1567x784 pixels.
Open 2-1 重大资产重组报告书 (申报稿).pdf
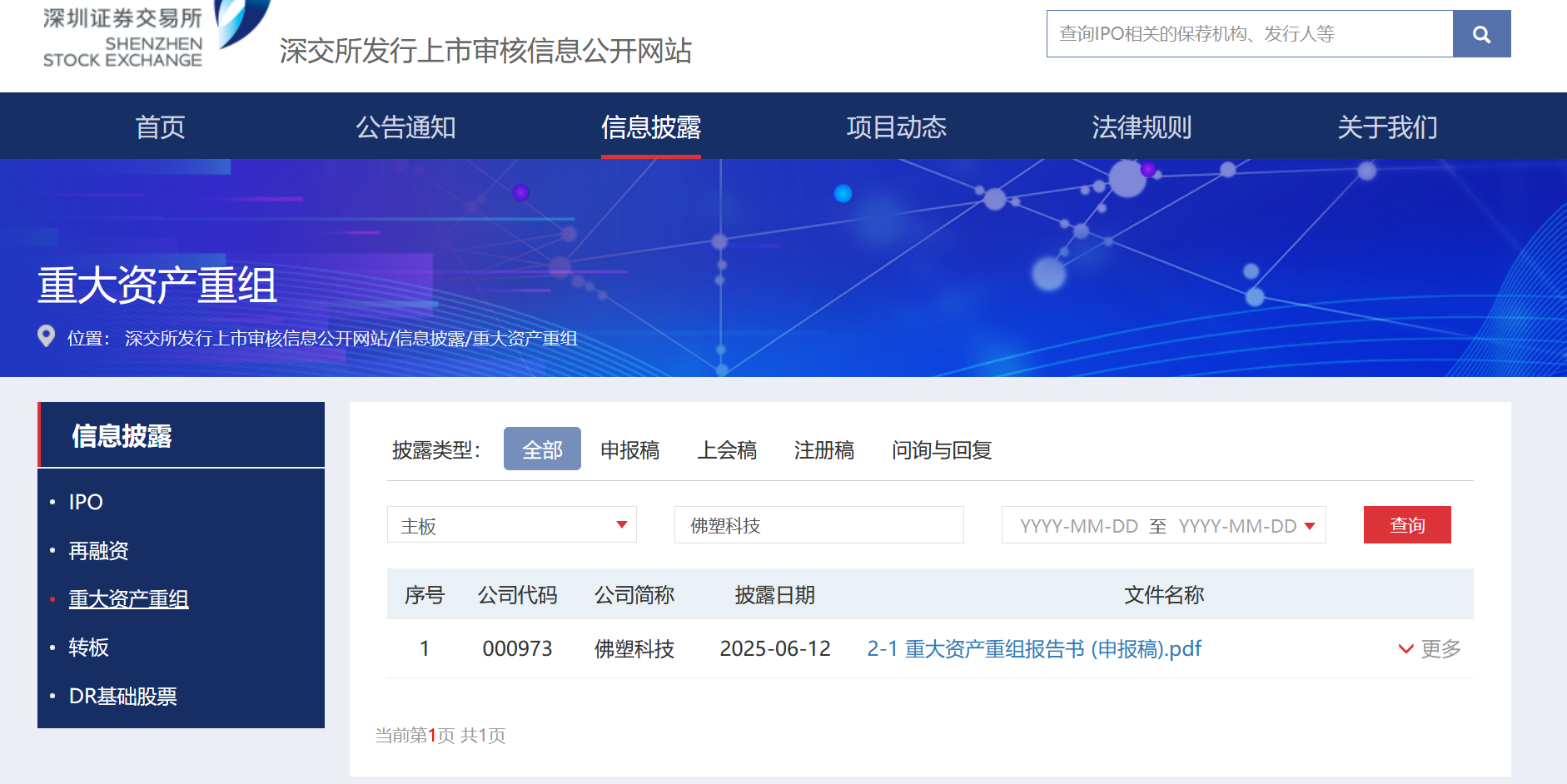tap(1034, 648)
